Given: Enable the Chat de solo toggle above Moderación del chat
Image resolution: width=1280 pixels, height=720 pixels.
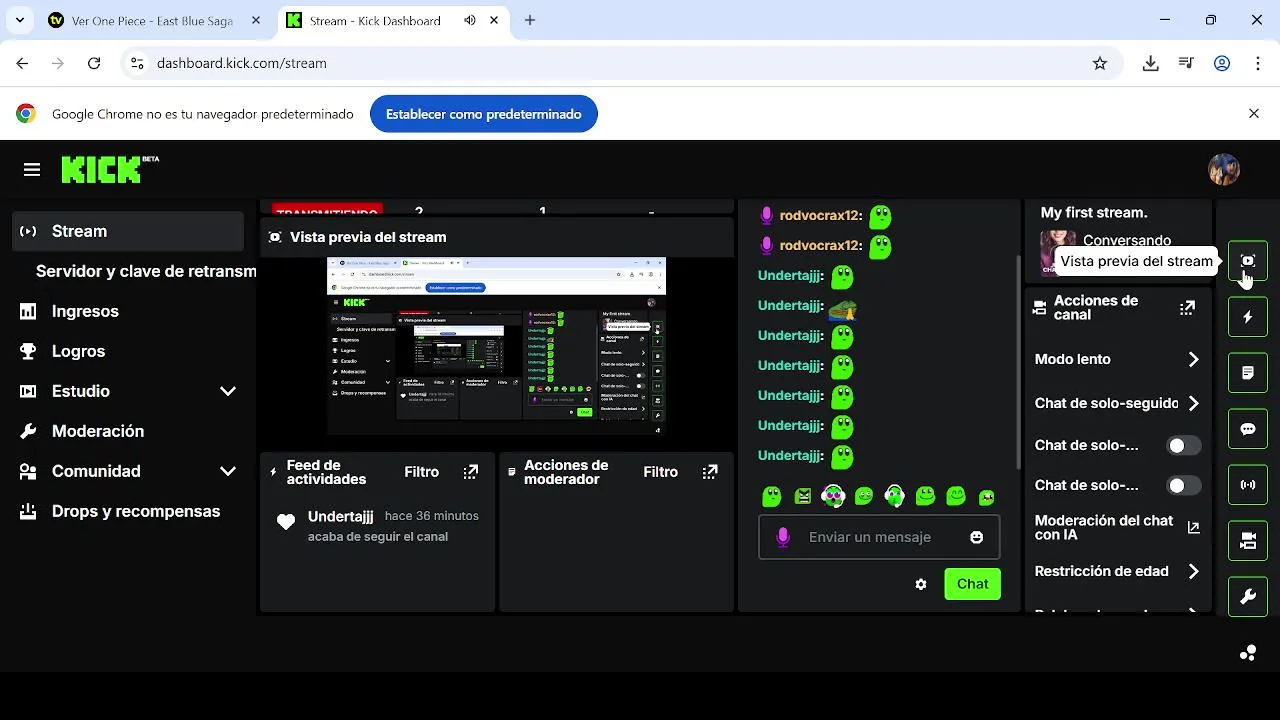Looking at the screenshot, I should tap(1184, 486).
